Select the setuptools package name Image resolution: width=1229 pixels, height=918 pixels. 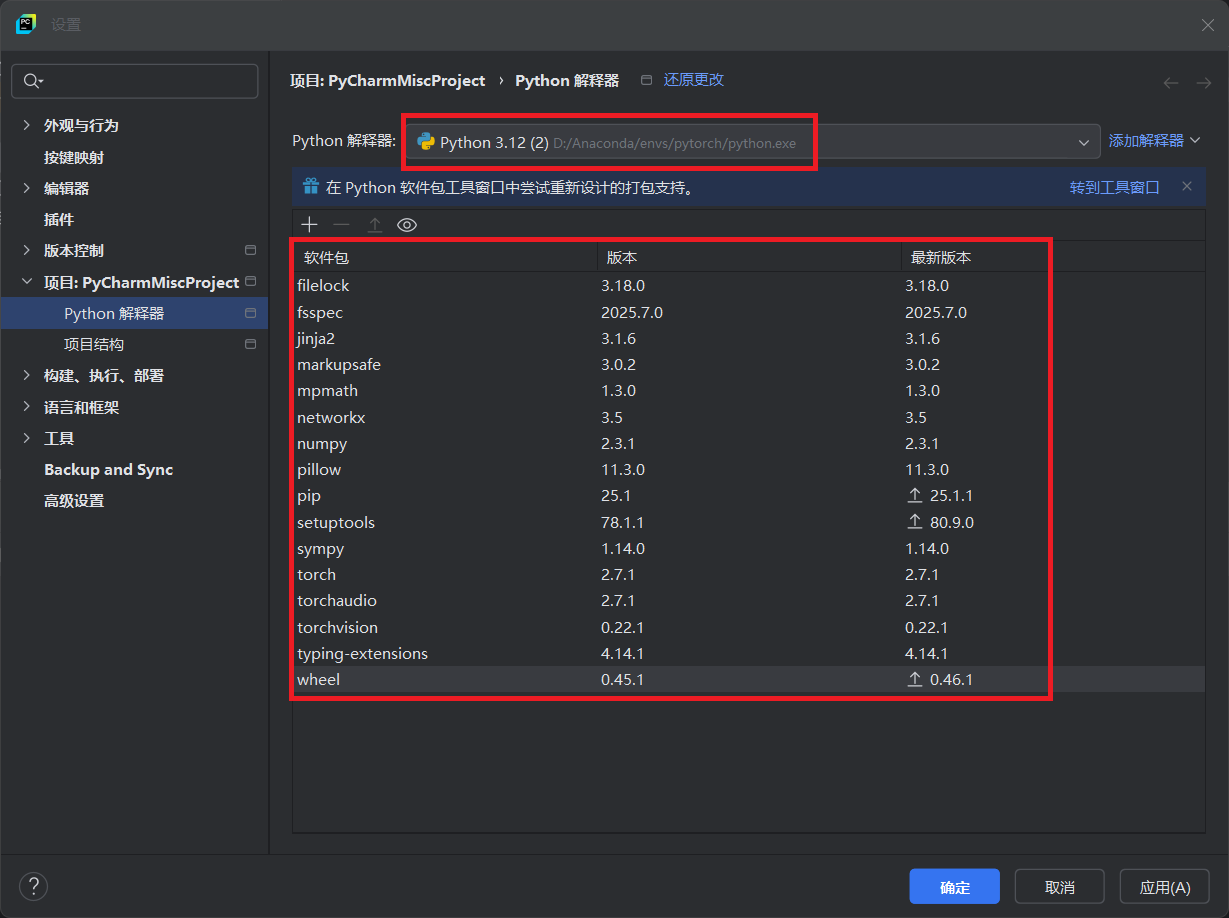coord(336,522)
